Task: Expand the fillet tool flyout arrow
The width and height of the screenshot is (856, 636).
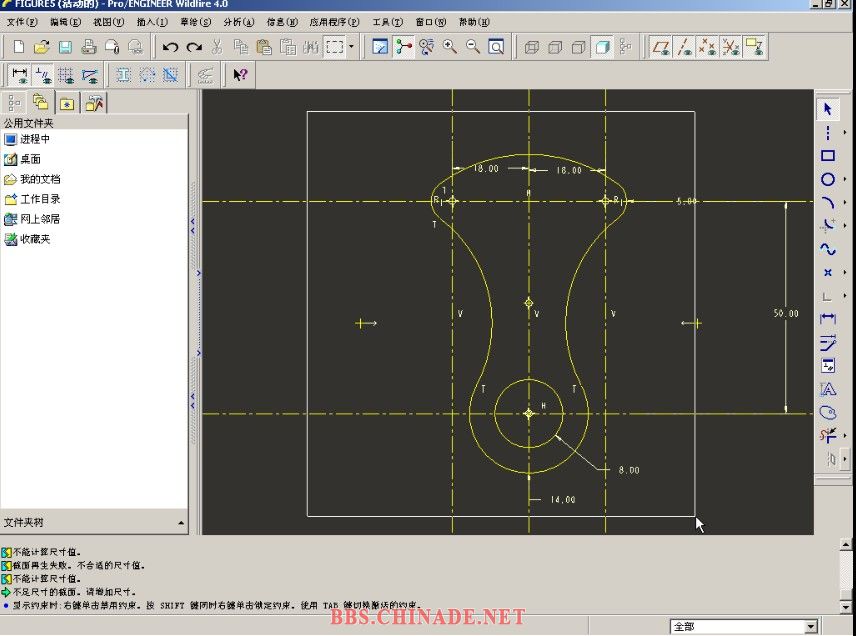Action: pos(845,225)
